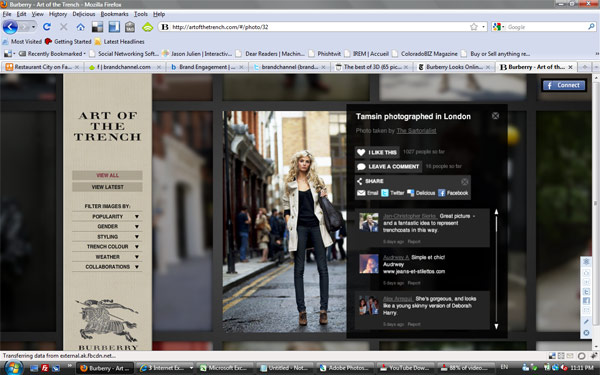Open the back-history dropdown arrow
The height and width of the screenshot is (375, 600).
[34, 27]
